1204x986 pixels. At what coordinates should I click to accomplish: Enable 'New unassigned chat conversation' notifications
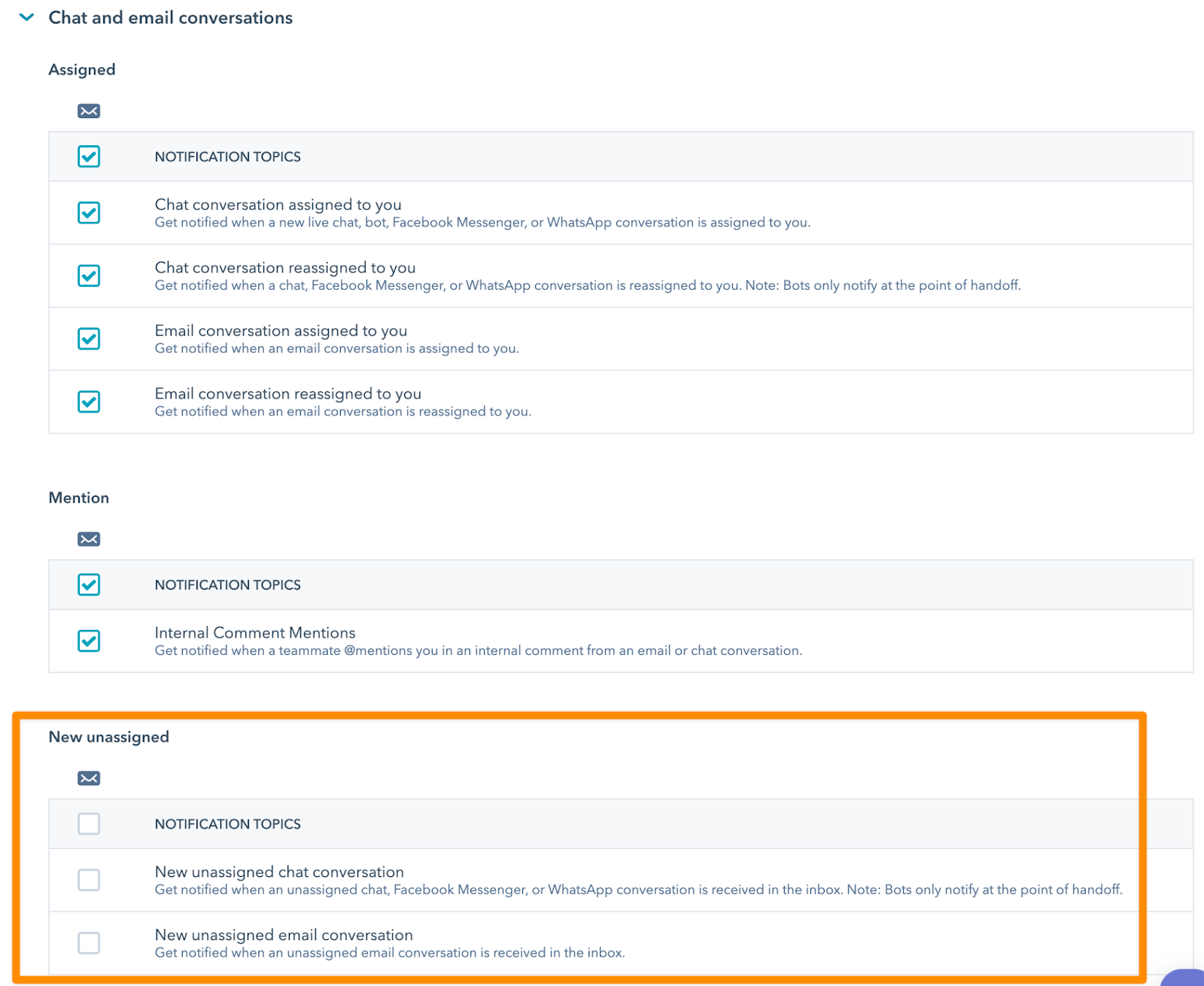[x=88, y=880]
